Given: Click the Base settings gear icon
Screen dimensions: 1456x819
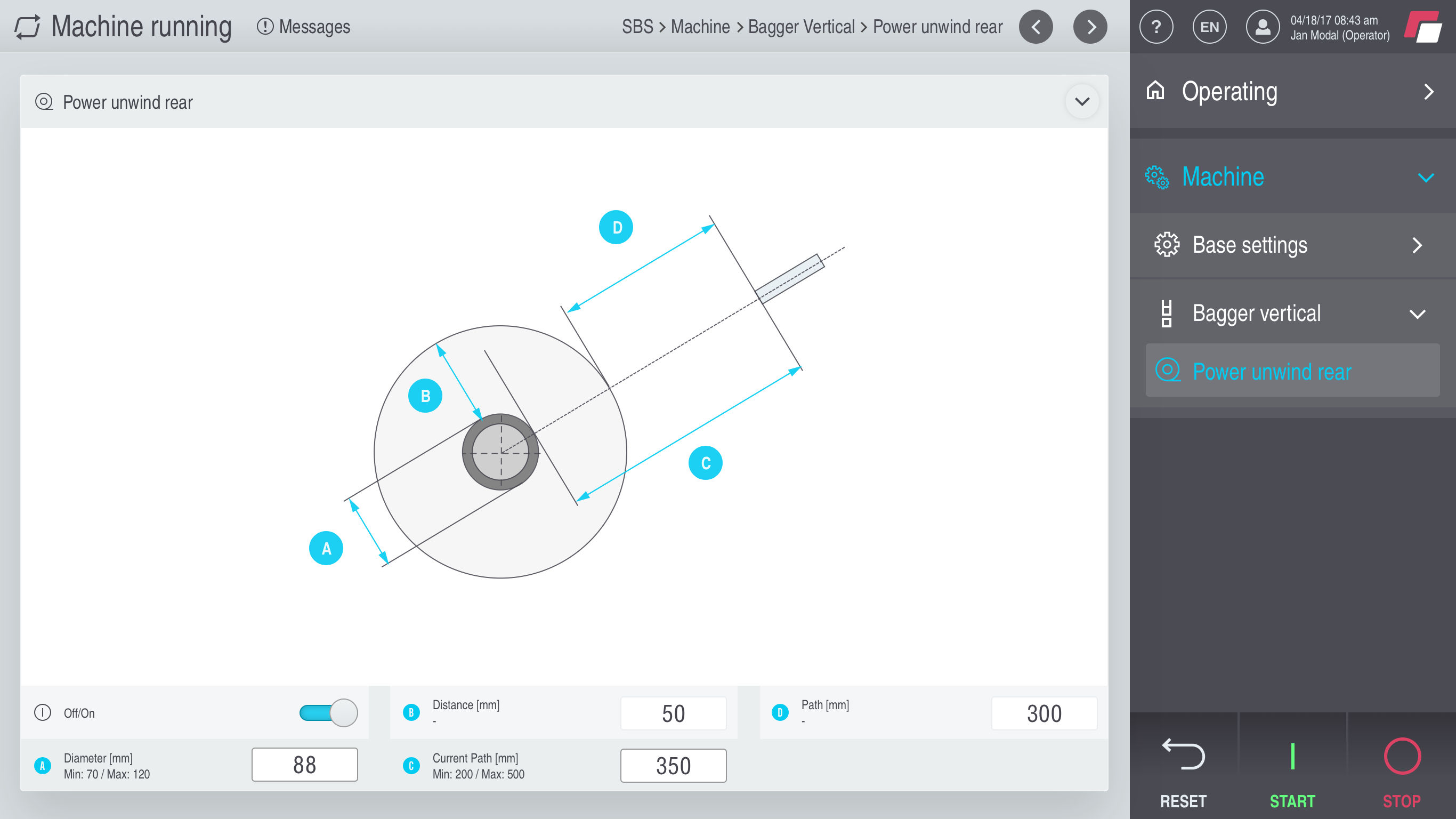Looking at the screenshot, I should [1167, 245].
